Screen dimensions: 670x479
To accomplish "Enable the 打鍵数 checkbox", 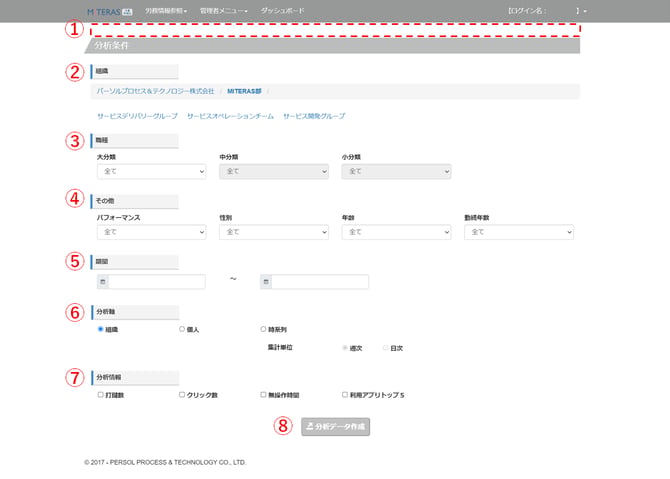I will 101,395.
